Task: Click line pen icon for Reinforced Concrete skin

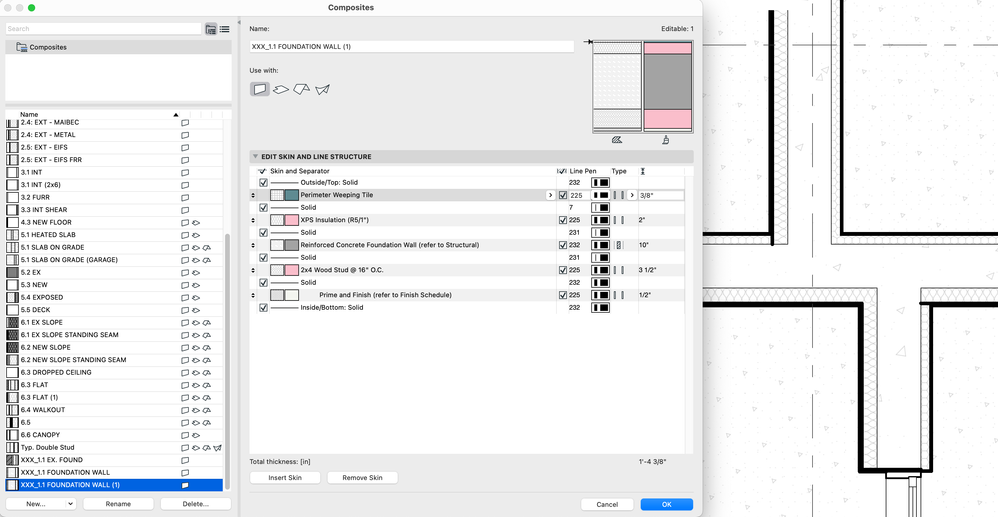Action: point(600,245)
